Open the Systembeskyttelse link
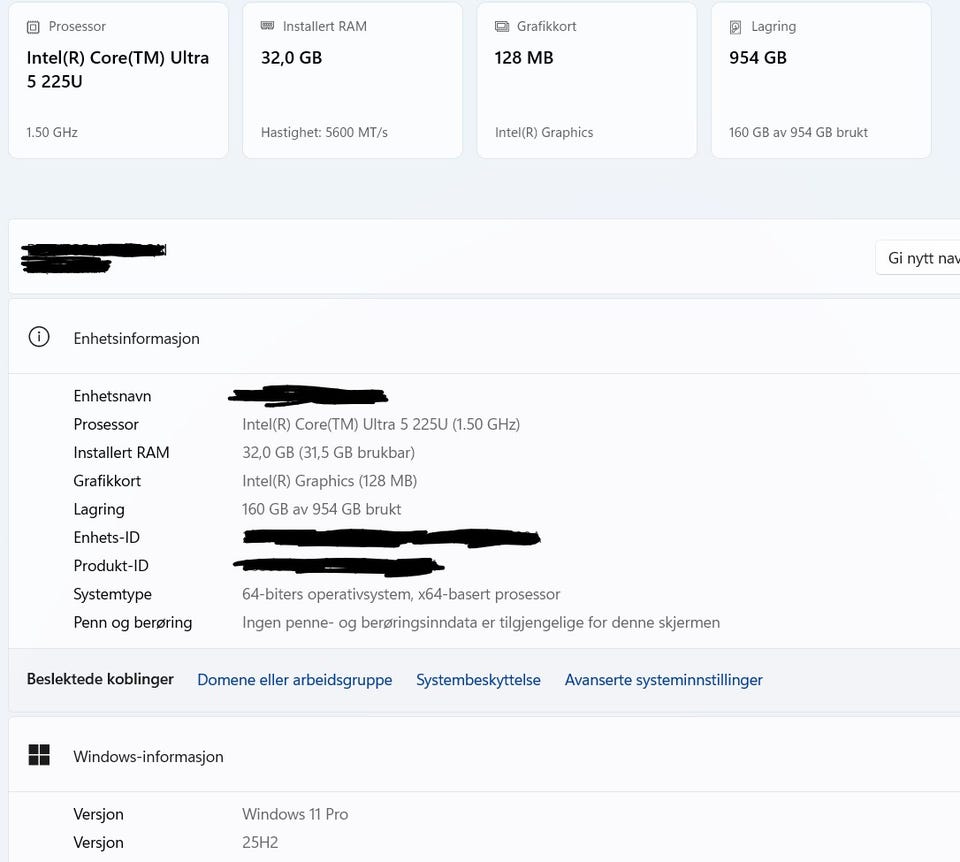 click(478, 680)
